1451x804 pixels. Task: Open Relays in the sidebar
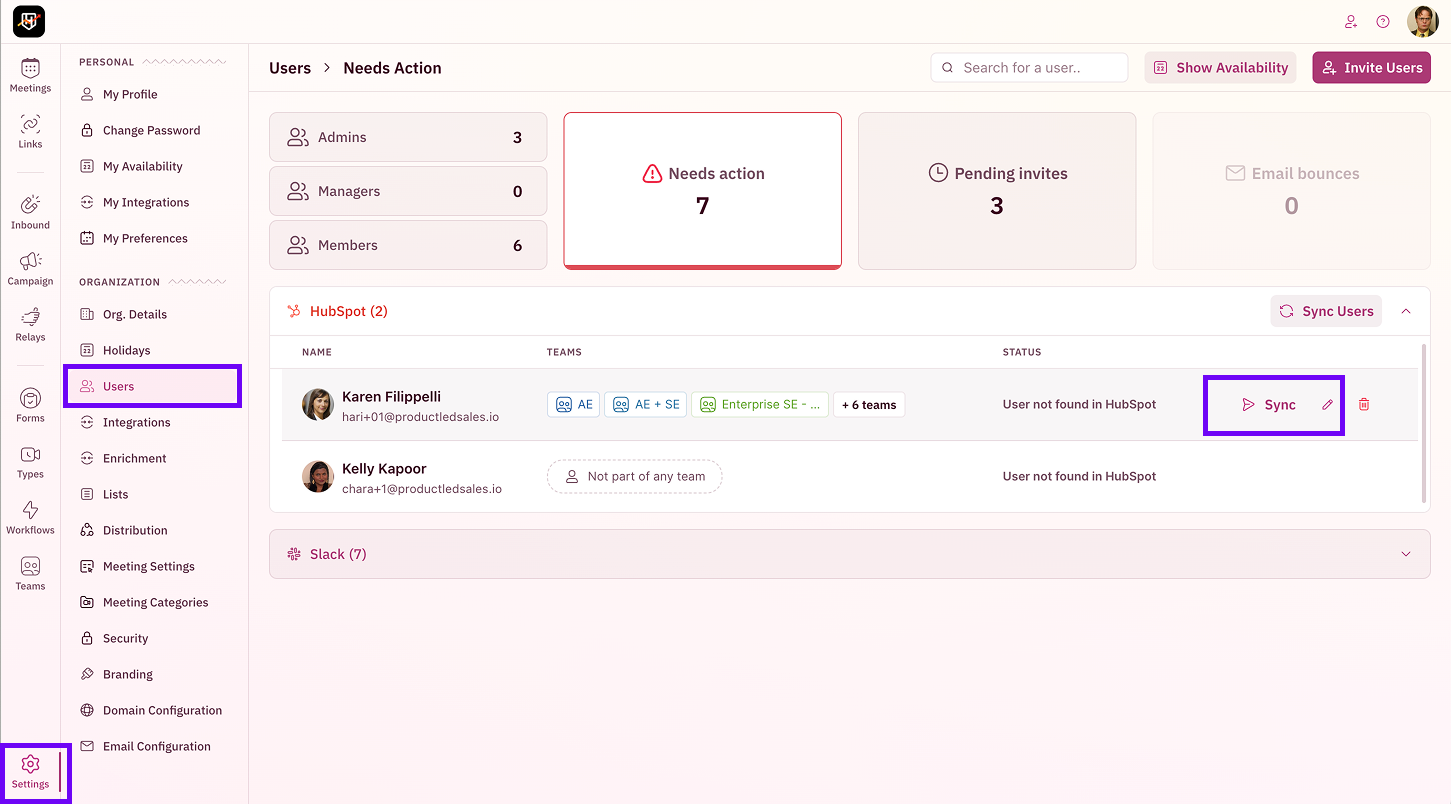[30, 325]
